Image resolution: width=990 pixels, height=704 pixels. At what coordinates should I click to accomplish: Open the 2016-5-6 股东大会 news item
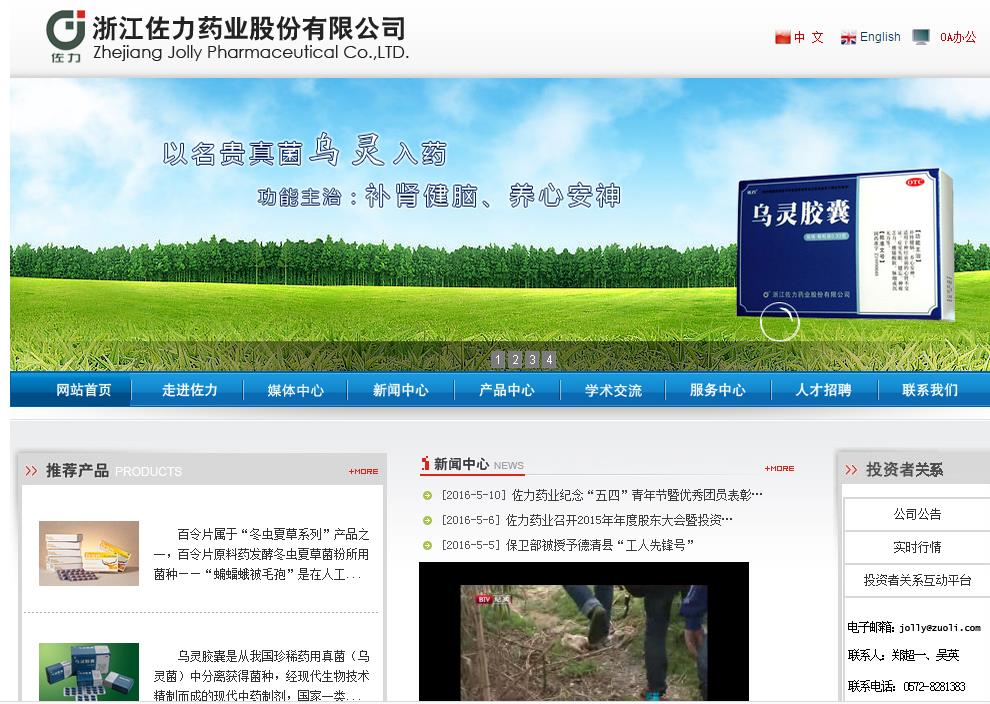587,520
